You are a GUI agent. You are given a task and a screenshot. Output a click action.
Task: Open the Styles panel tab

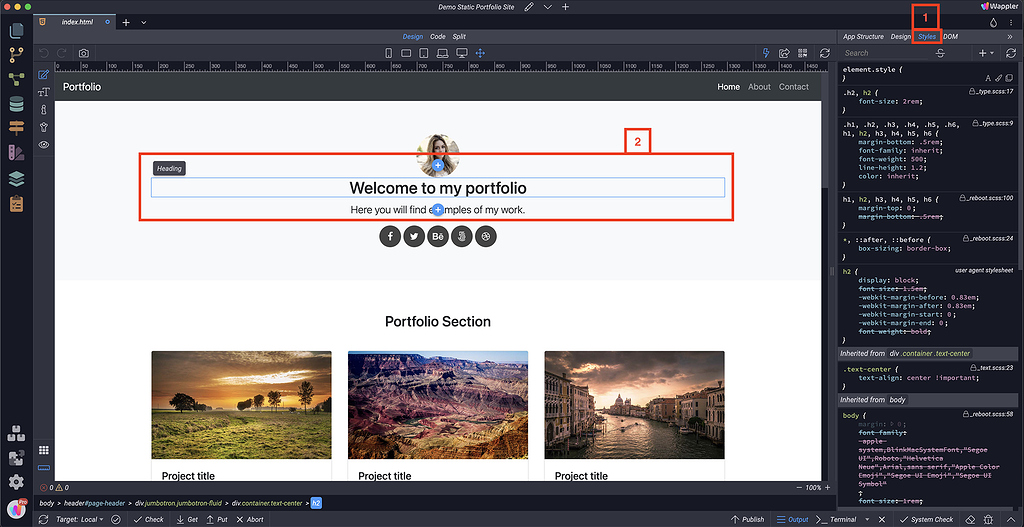point(927,37)
